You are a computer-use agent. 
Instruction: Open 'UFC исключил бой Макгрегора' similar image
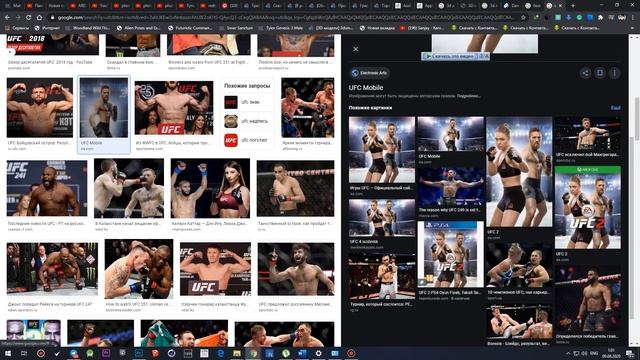[588, 134]
